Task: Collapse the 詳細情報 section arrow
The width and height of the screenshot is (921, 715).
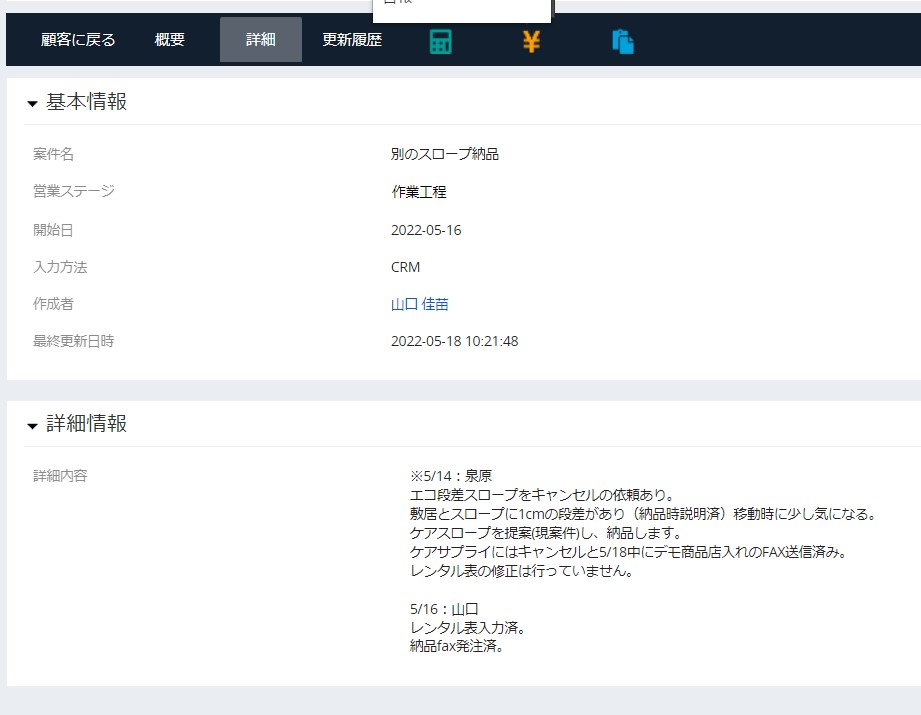Action: (x=32, y=425)
